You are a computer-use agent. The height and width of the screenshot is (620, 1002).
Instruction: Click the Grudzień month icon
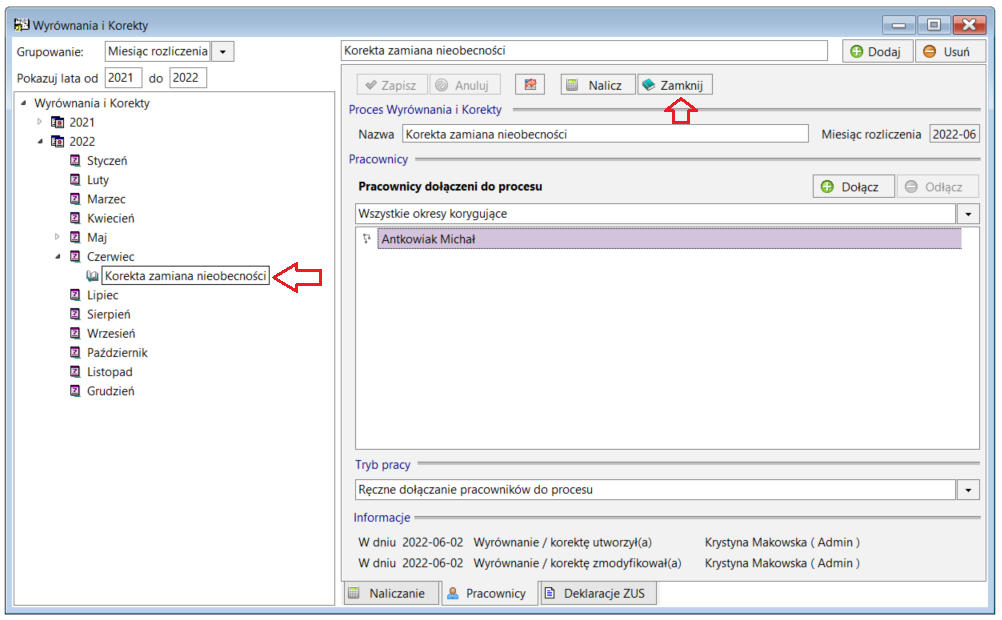pos(75,391)
